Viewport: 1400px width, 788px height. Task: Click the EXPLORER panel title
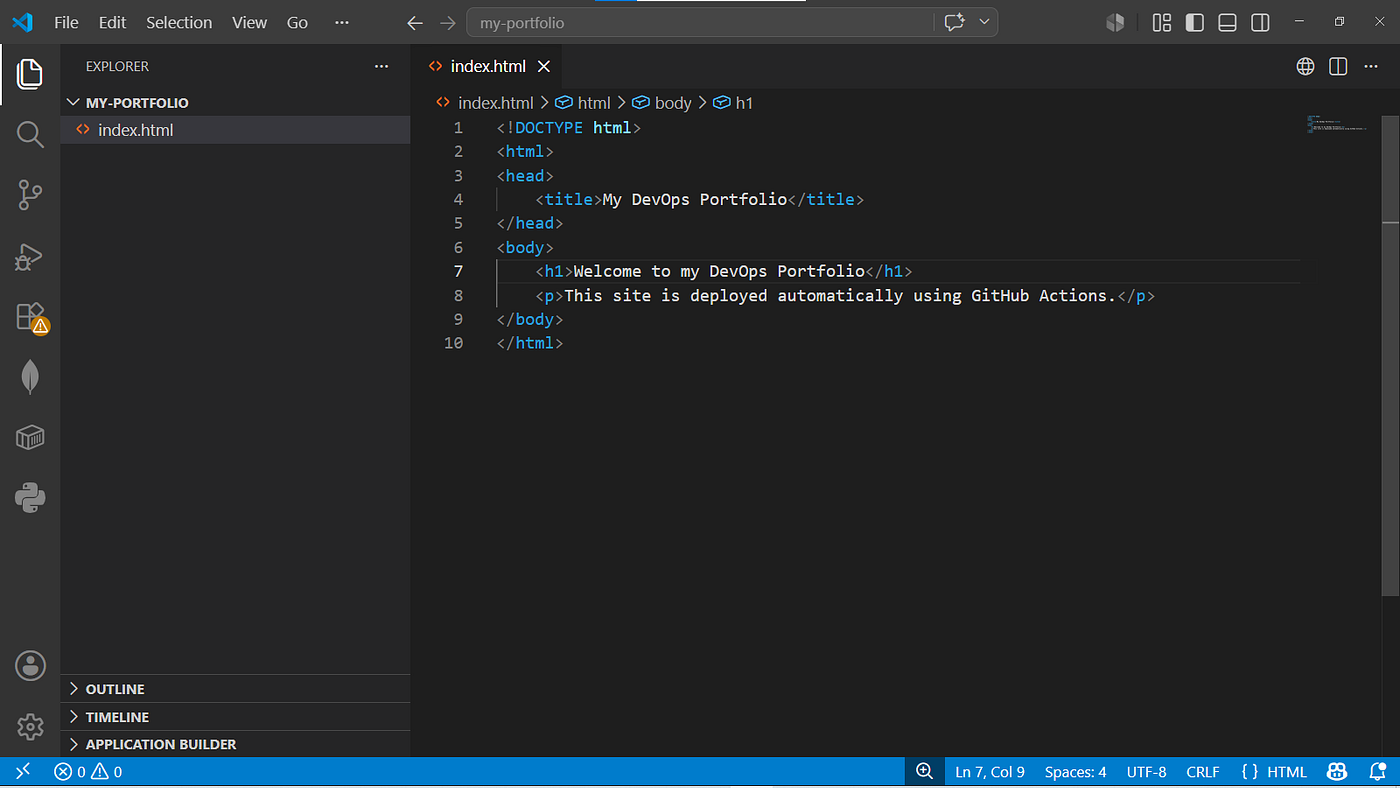pos(117,66)
